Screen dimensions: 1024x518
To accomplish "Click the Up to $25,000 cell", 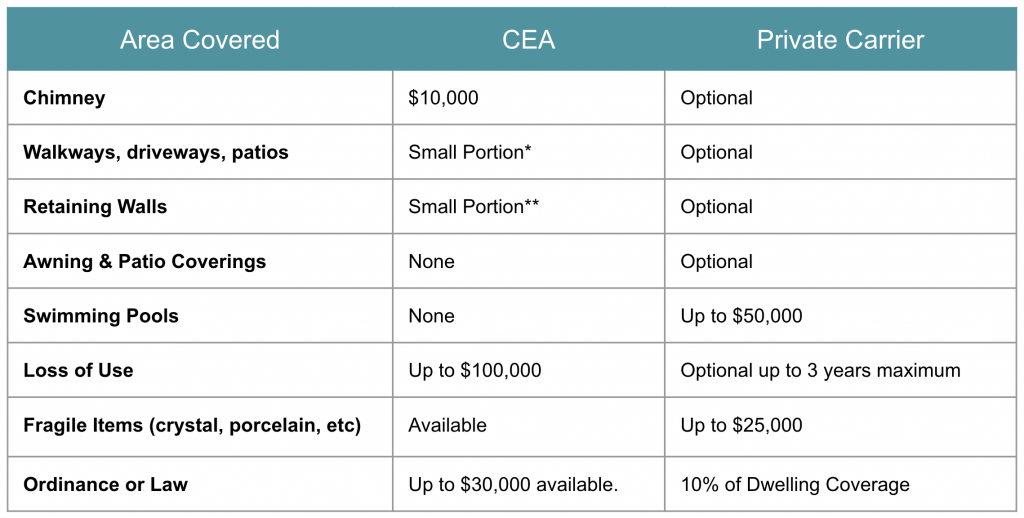I will 741,425.
